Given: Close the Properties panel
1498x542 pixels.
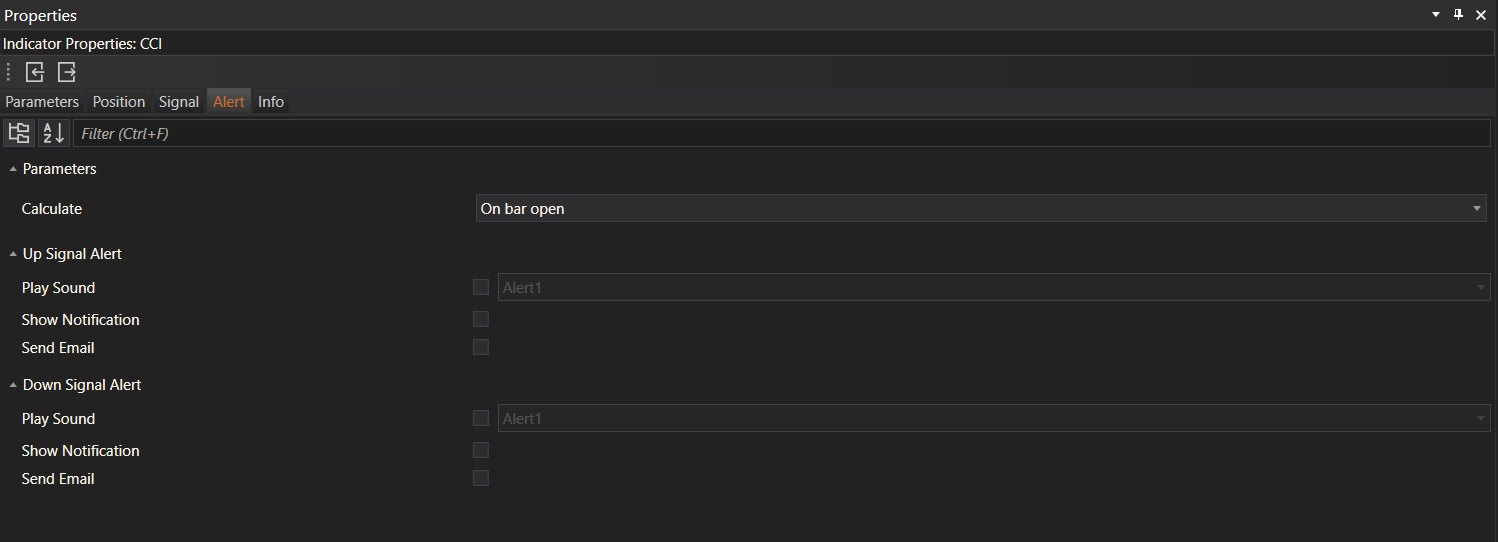Looking at the screenshot, I should click(x=1481, y=15).
